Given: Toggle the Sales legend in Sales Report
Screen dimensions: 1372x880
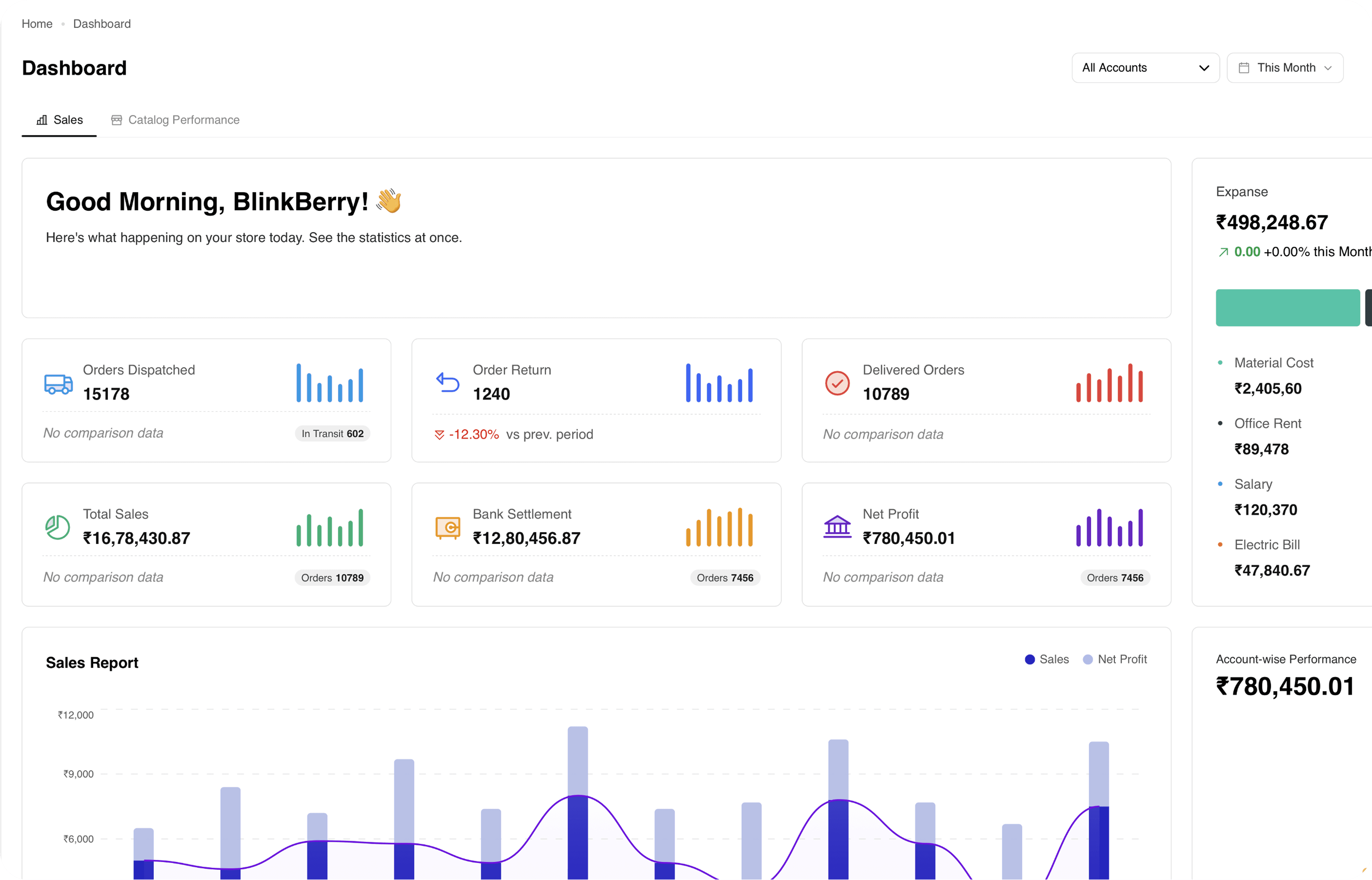Looking at the screenshot, I should [x=1047, y=660].
